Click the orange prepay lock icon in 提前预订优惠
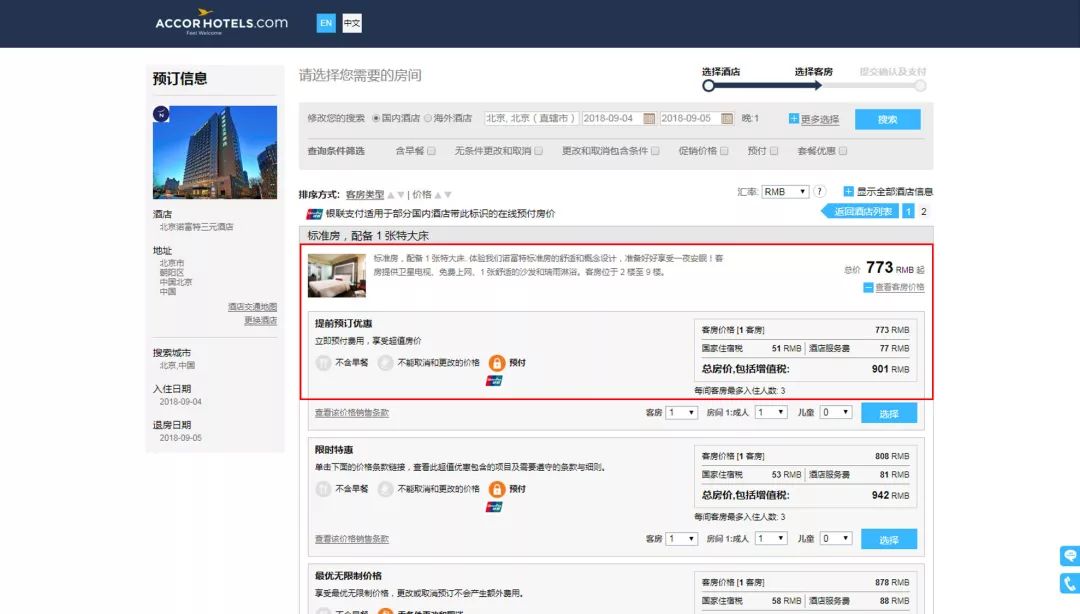The image size is (1080, 614). (x=497, y=363)
